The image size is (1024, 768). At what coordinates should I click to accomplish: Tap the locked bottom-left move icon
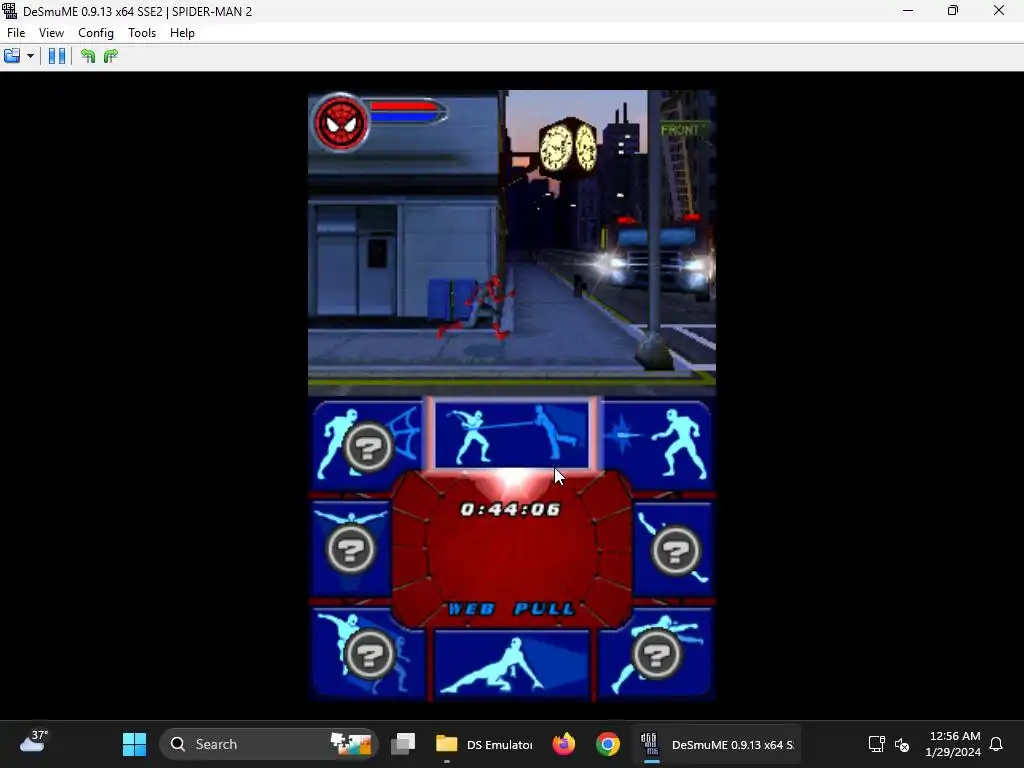[x=369, y=653]
